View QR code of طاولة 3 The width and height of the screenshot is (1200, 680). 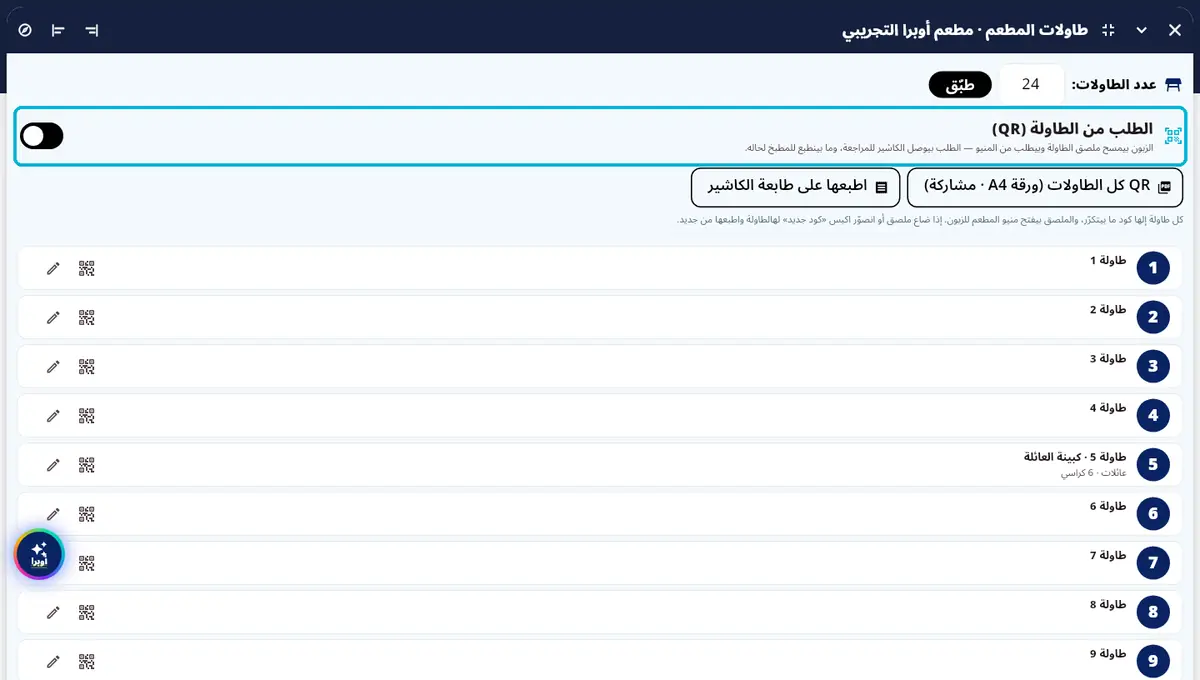pos(87,366)
